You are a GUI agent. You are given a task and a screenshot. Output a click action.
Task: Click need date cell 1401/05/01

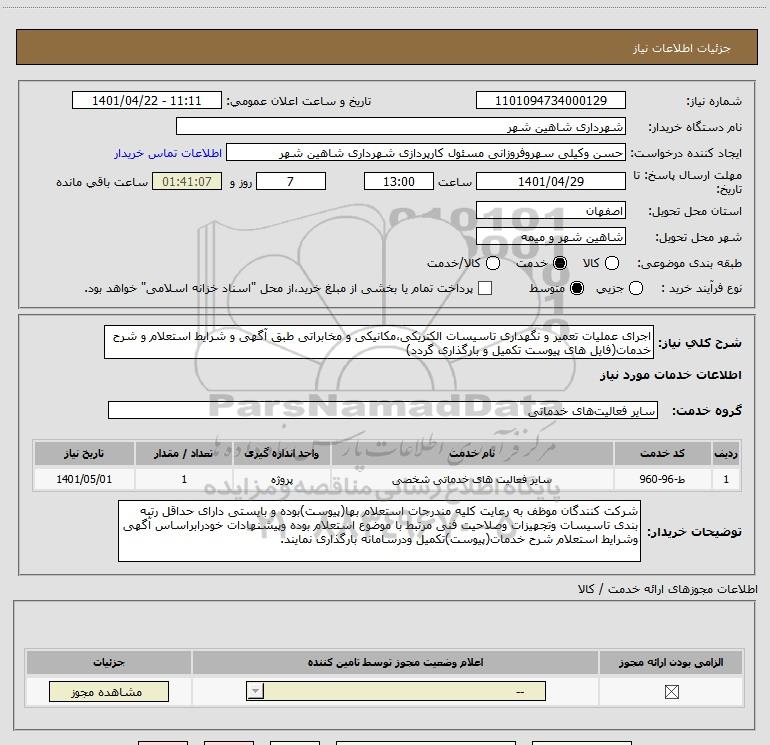(84, 479)
